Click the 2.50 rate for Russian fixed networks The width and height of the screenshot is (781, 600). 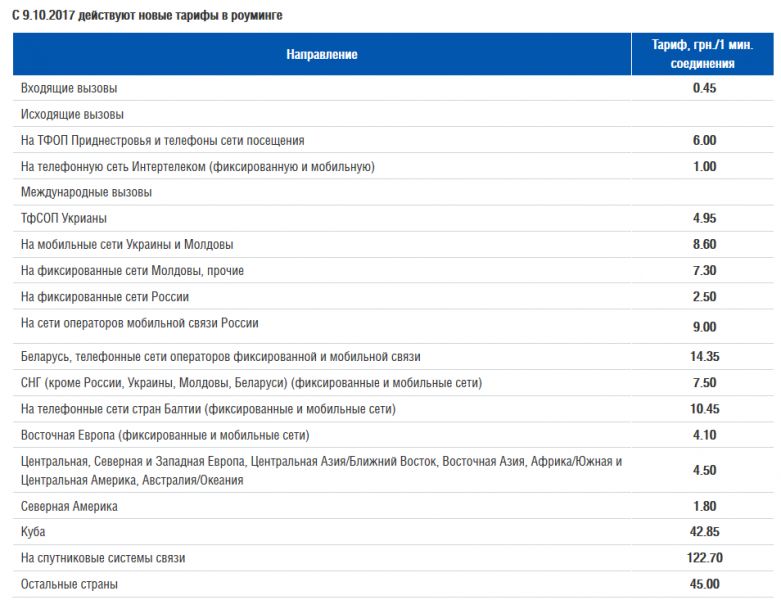click(704, 297)
